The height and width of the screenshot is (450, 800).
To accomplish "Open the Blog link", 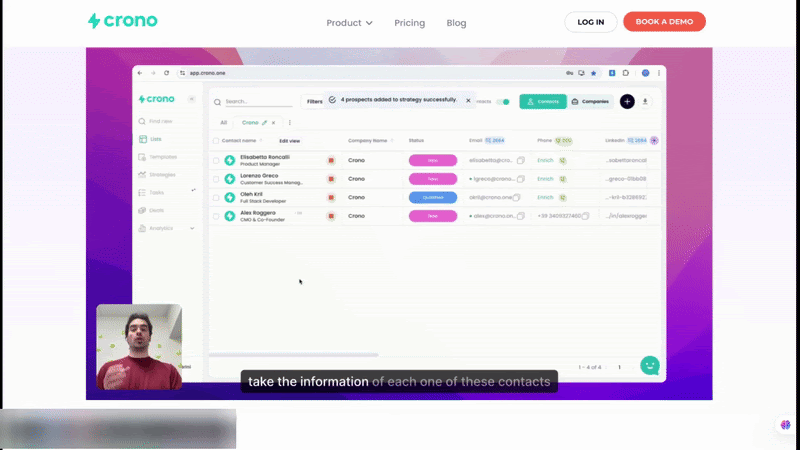I will [x=456, y=23].
